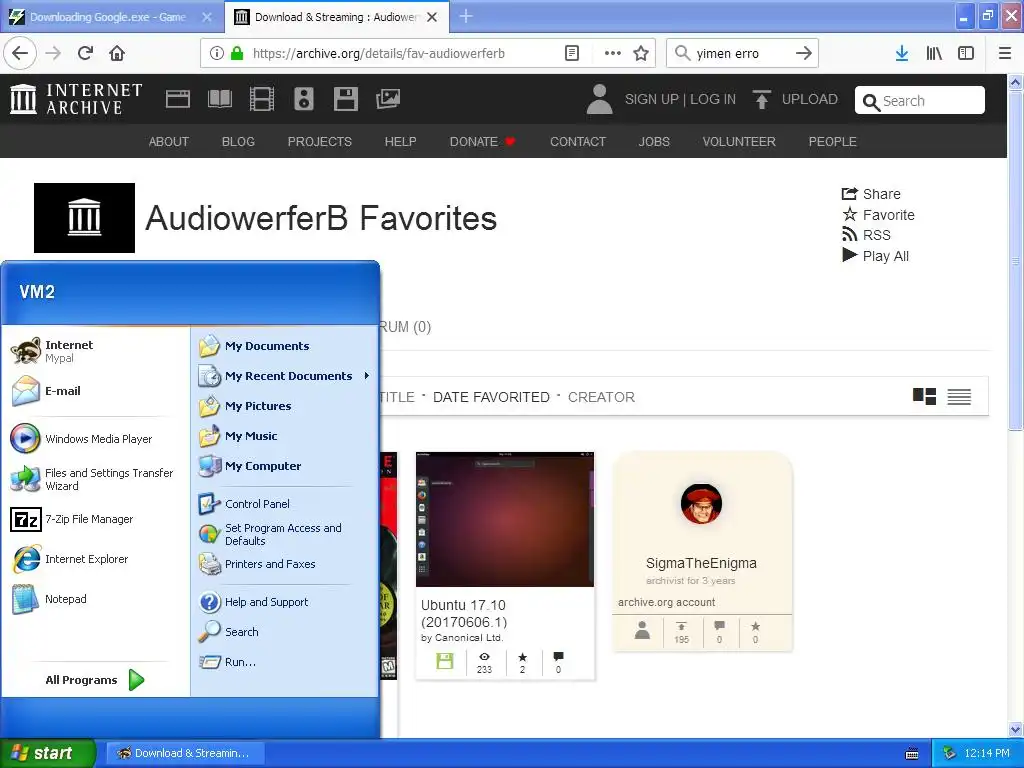1024x768 pixels.
Task: Open Internet Archive Software floppy icon
Action: [345, 99]
